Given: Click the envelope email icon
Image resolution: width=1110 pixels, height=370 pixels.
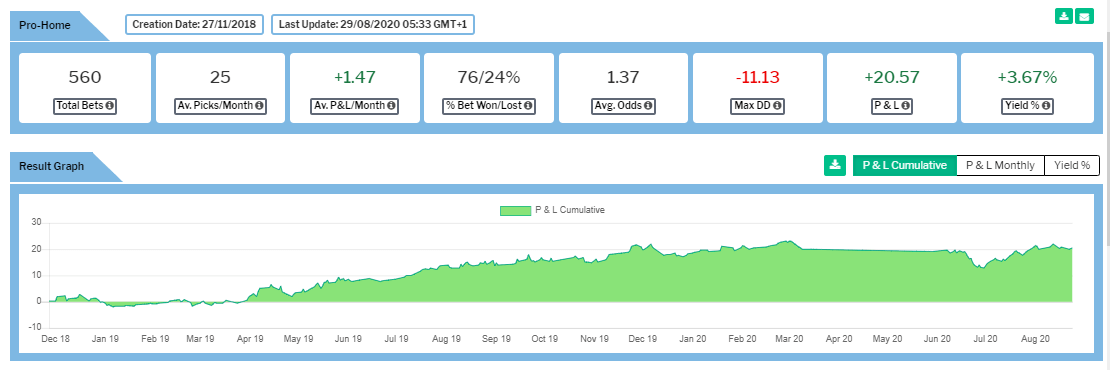Looking at the screenshot, I should pos(1083,16).
